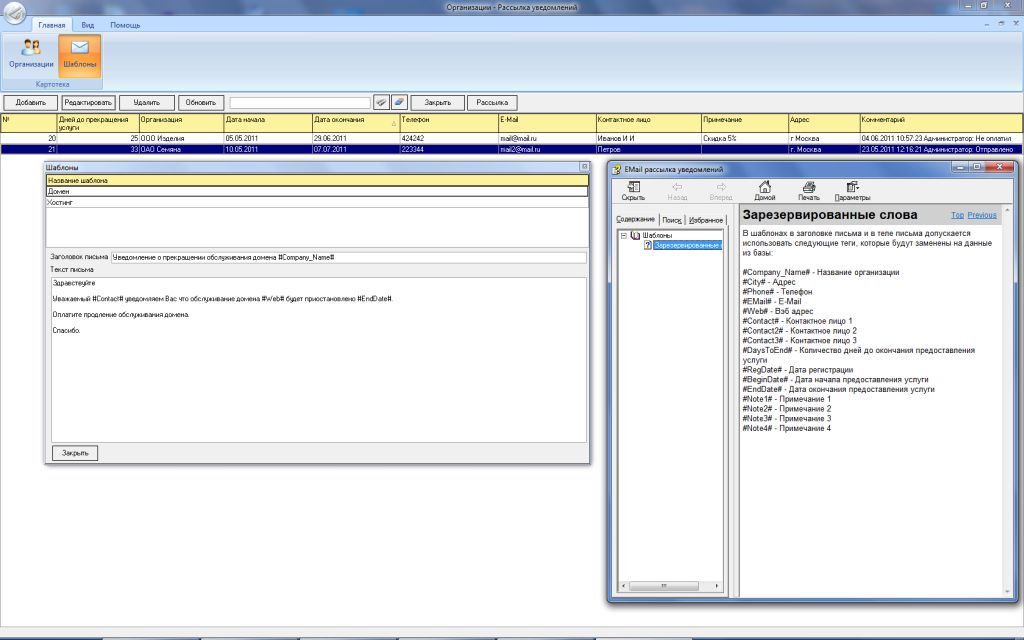
Task: Click the Добавить button
Action: tap(30, 103)
